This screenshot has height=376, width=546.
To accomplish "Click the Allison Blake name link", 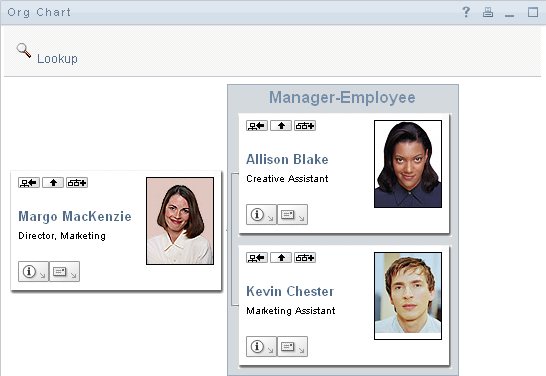I will 287,159.
